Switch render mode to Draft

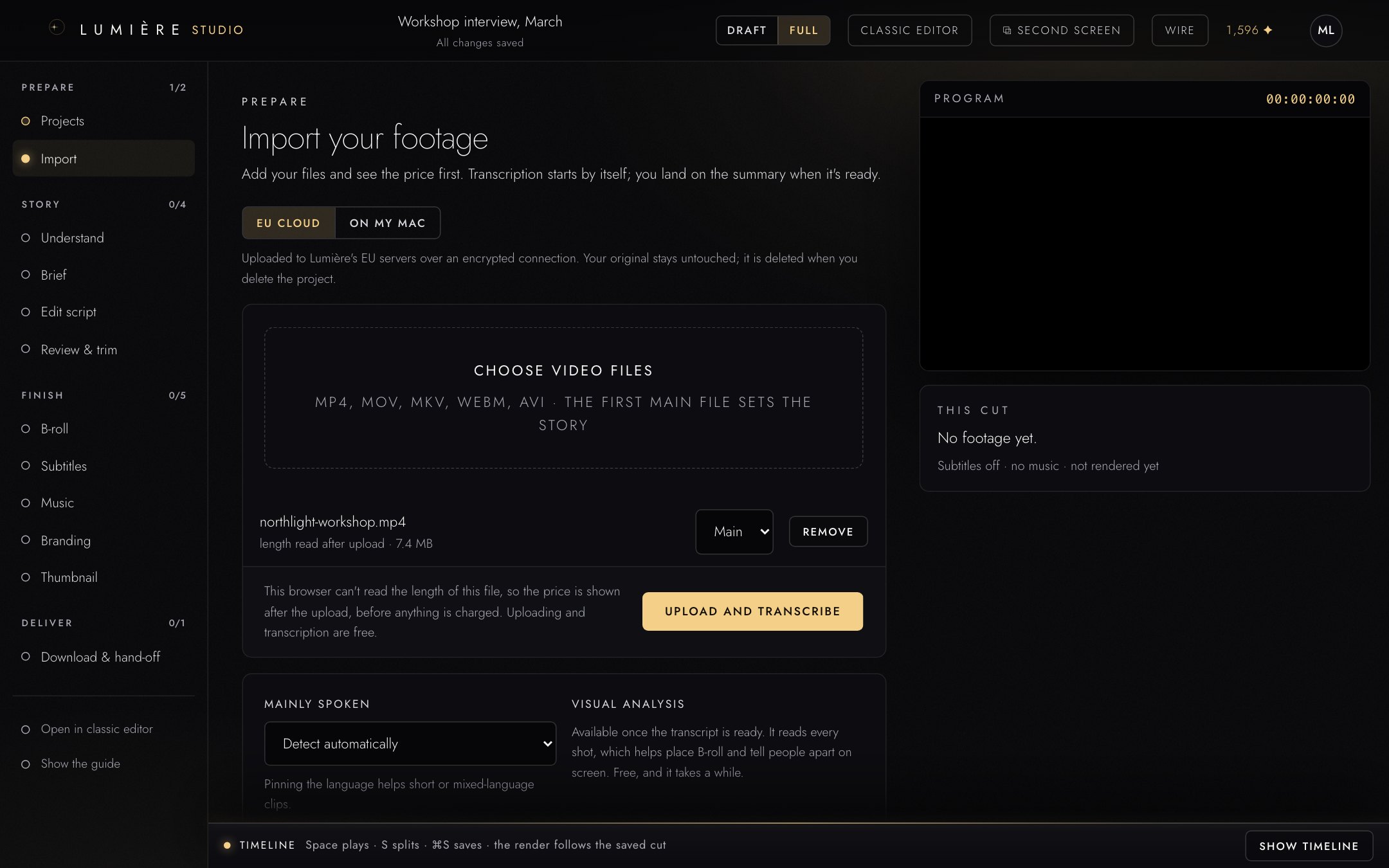747,30
